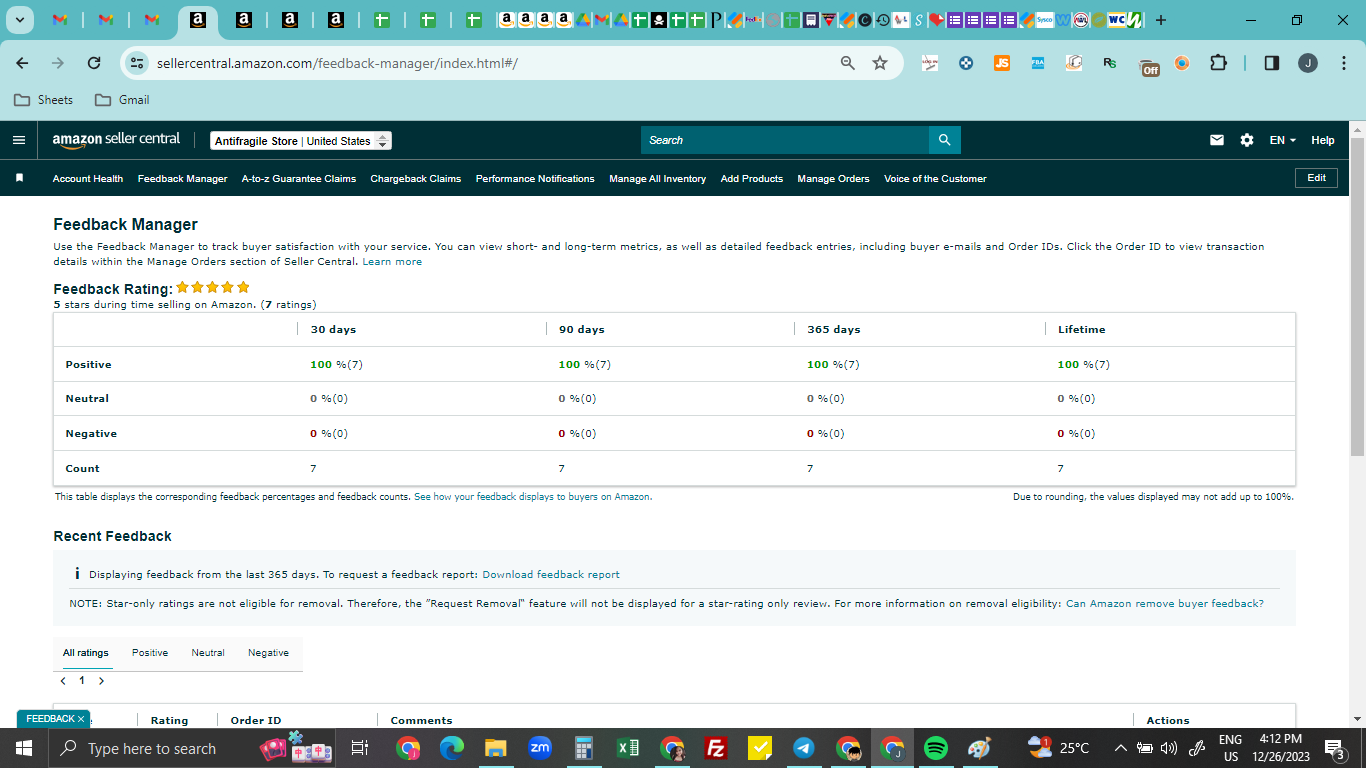The width and height of the screenshot is (1366, 768).
Task: Open Seller Central settings gear
Action: (x=1247, y=140)
